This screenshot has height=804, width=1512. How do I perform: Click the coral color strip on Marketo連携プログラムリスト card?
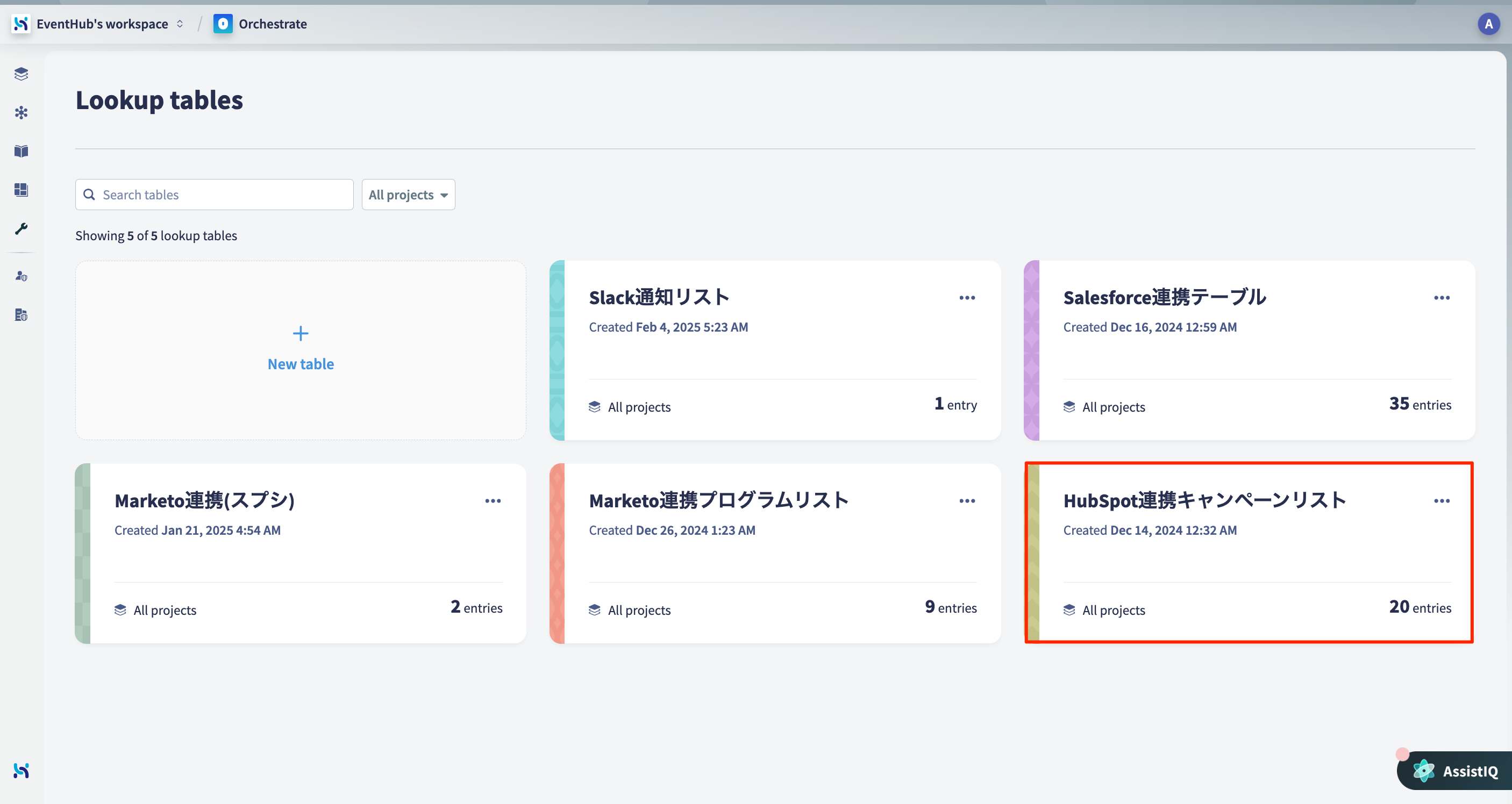557,554
